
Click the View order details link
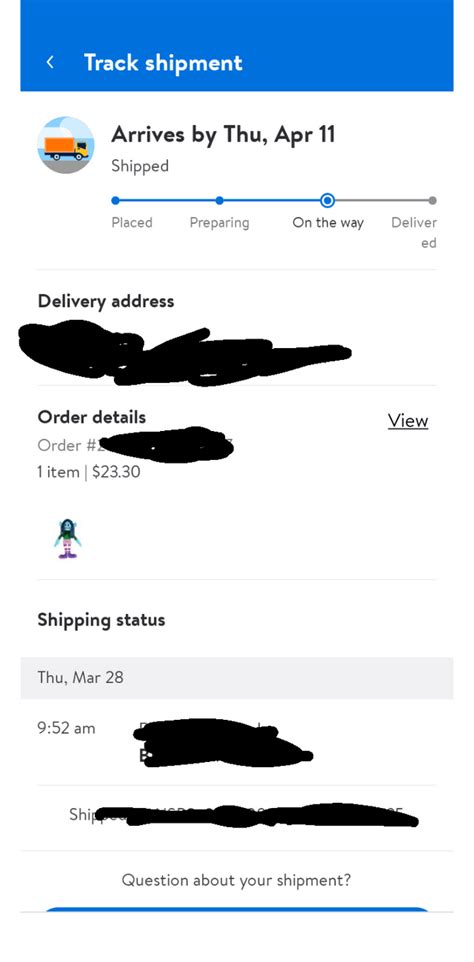pyautogui.click(x=408, y=421)
